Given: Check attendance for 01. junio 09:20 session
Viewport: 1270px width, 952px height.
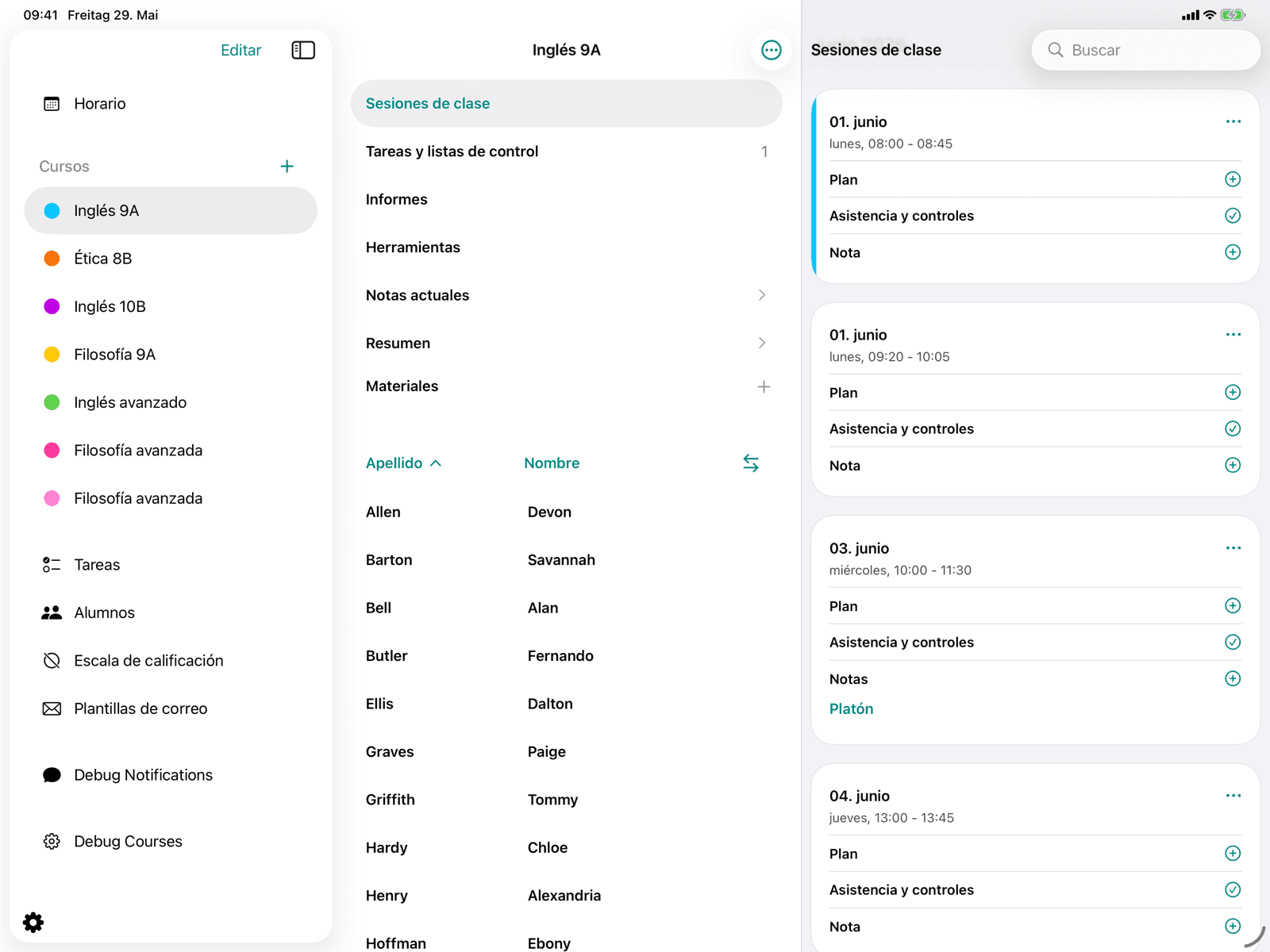Looking at the screenshot, I should [x=1233, y=429].
